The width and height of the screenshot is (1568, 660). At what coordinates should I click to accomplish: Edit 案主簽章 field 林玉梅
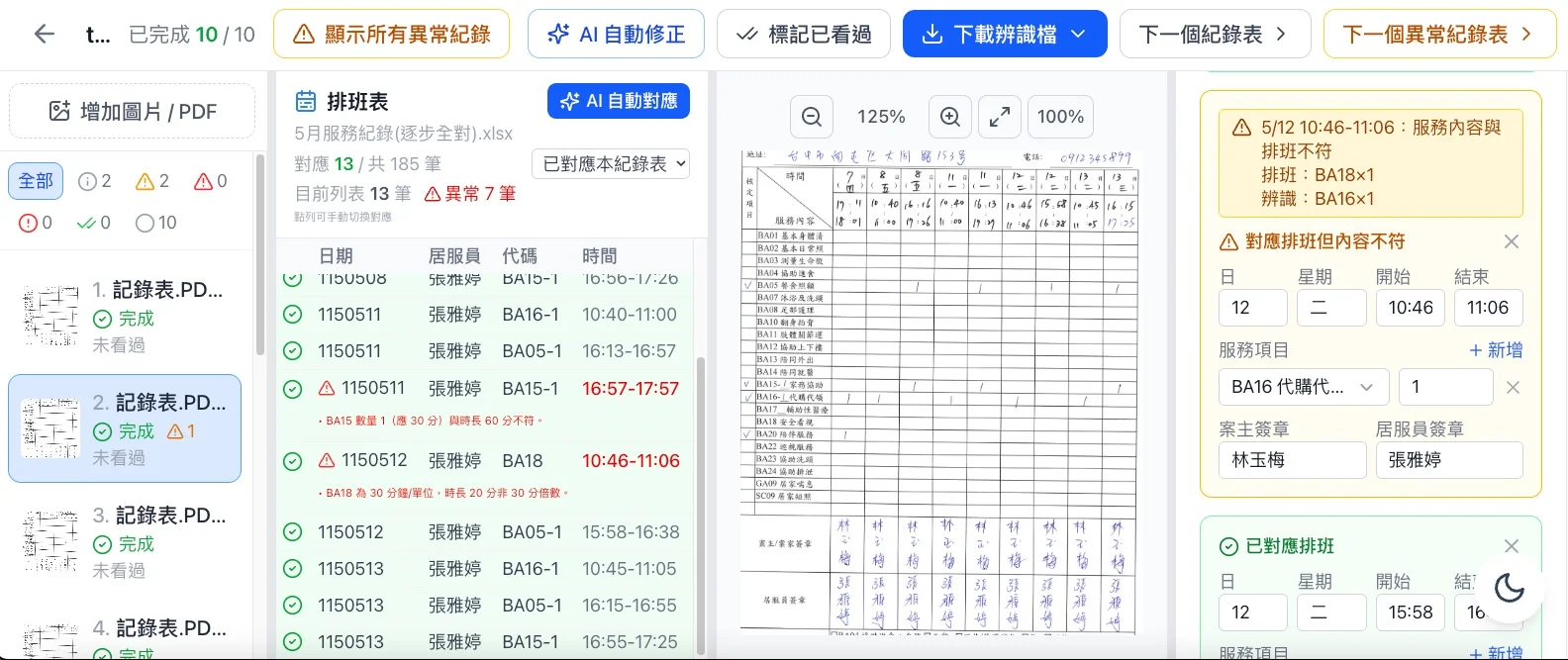(1293, 460)
